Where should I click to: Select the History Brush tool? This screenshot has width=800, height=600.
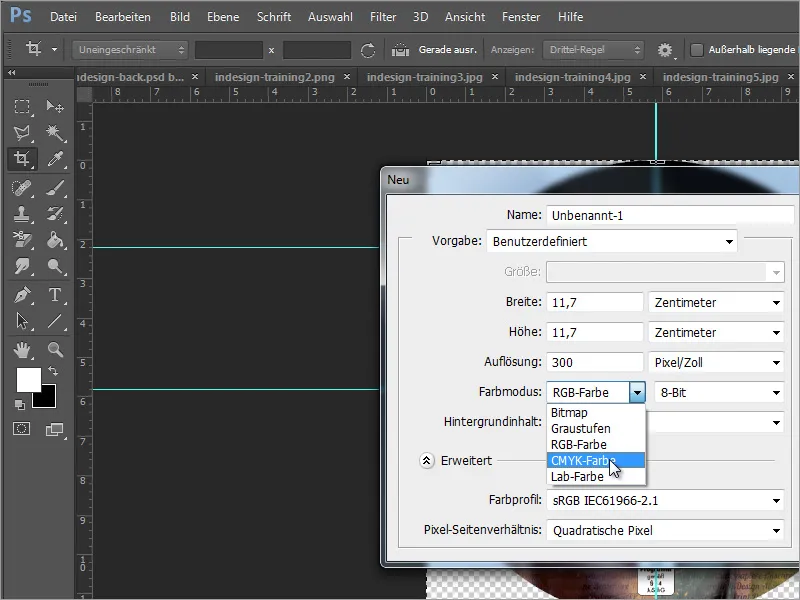pyautogui.click(x=55, y=214)
